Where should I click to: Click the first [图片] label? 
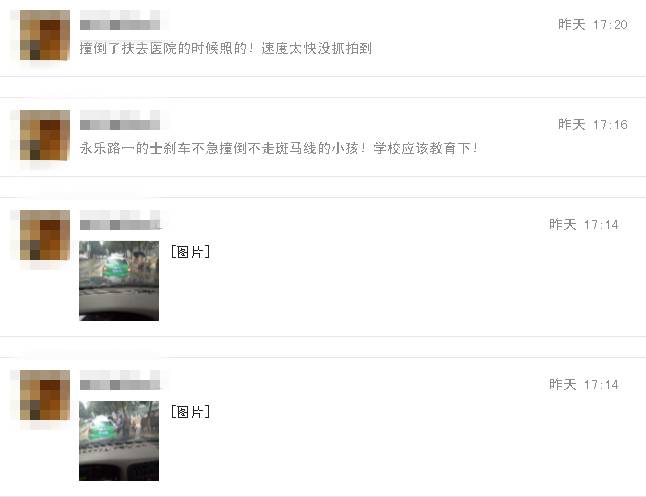[190, 251]
